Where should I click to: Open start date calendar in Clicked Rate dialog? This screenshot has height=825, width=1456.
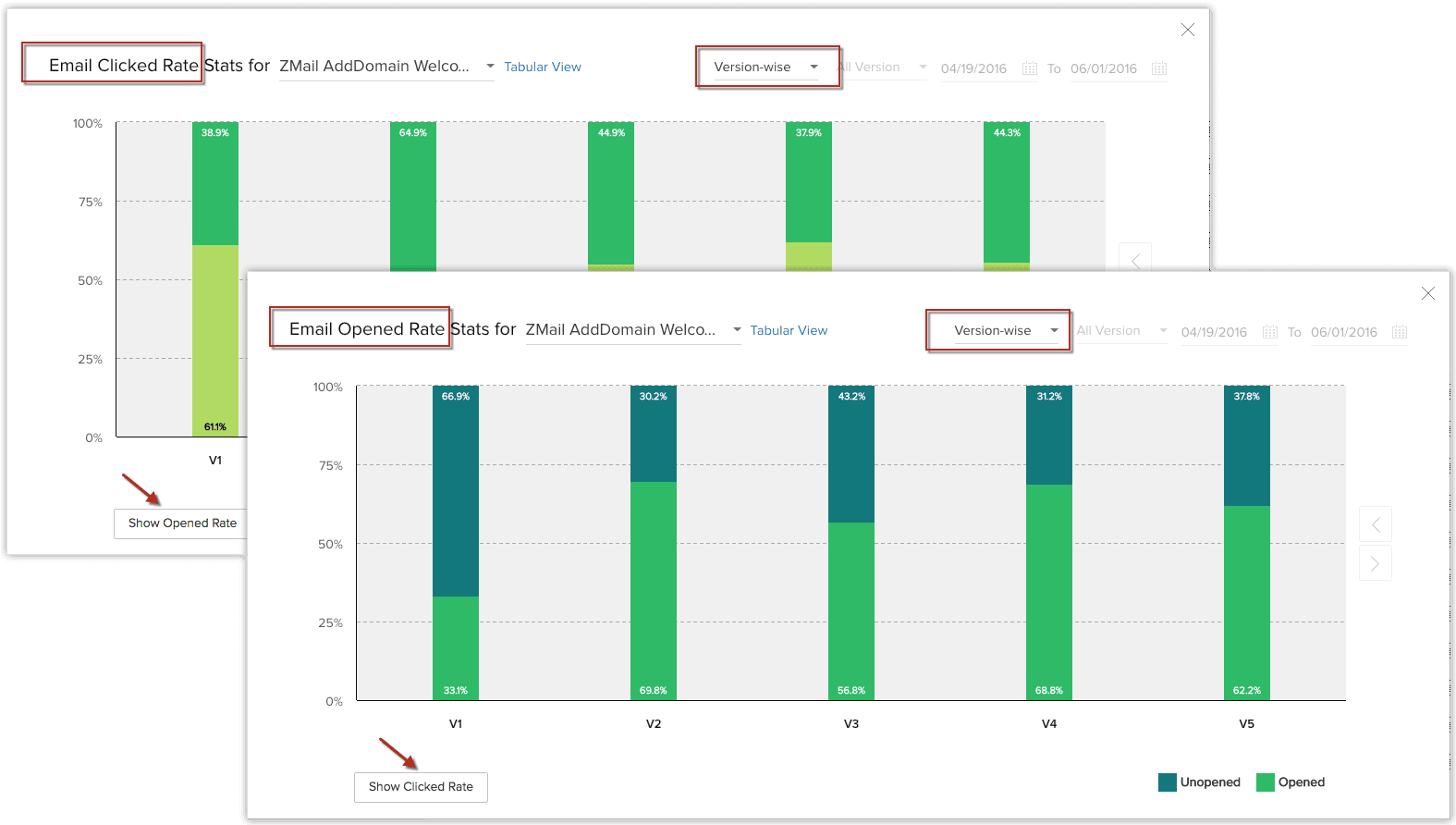(1030, 68)
